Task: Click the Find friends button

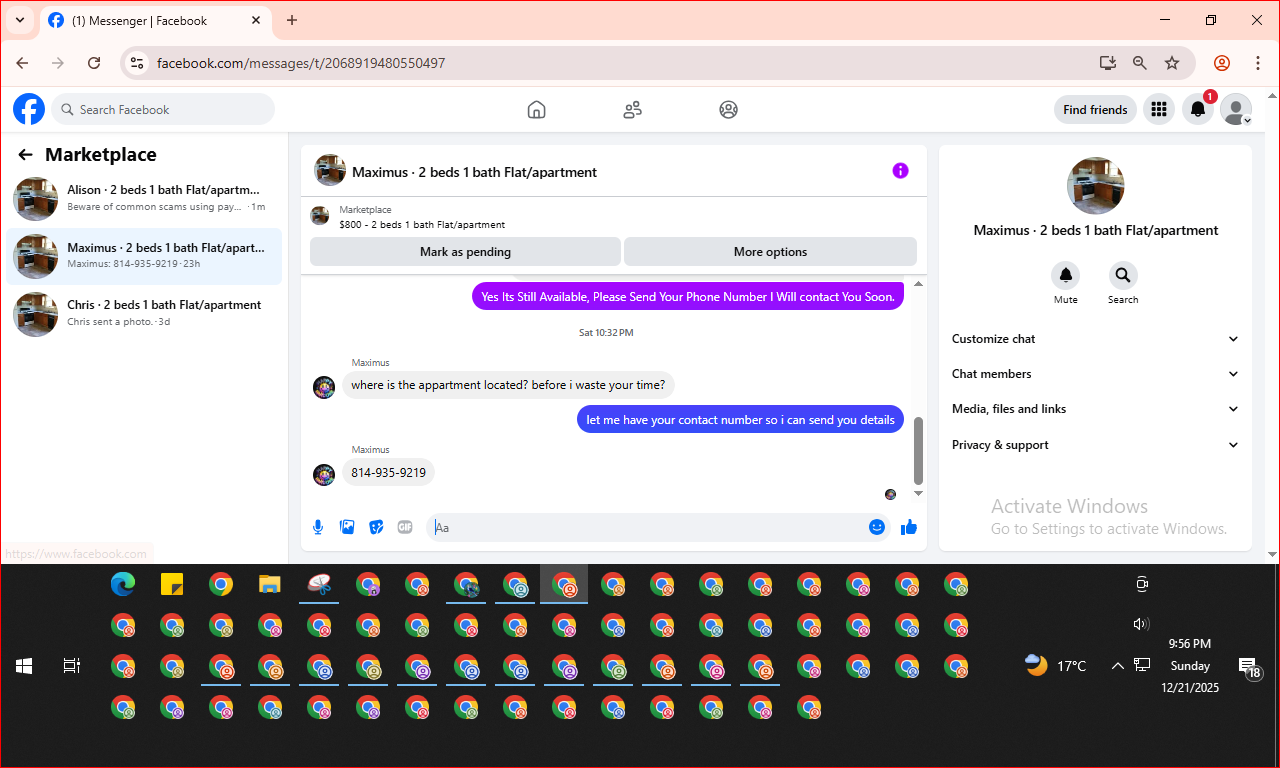Action: 1095,110
